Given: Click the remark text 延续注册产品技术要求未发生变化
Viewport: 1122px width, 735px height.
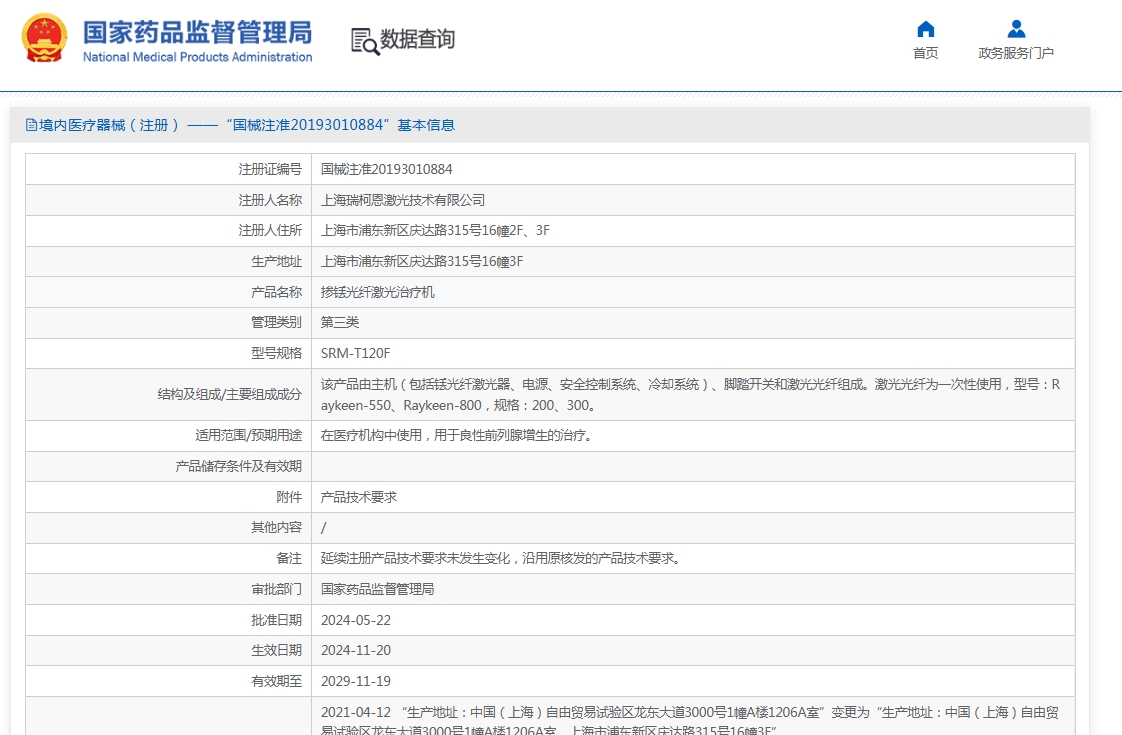Looking at the screenshot, I should pos(500,558).
